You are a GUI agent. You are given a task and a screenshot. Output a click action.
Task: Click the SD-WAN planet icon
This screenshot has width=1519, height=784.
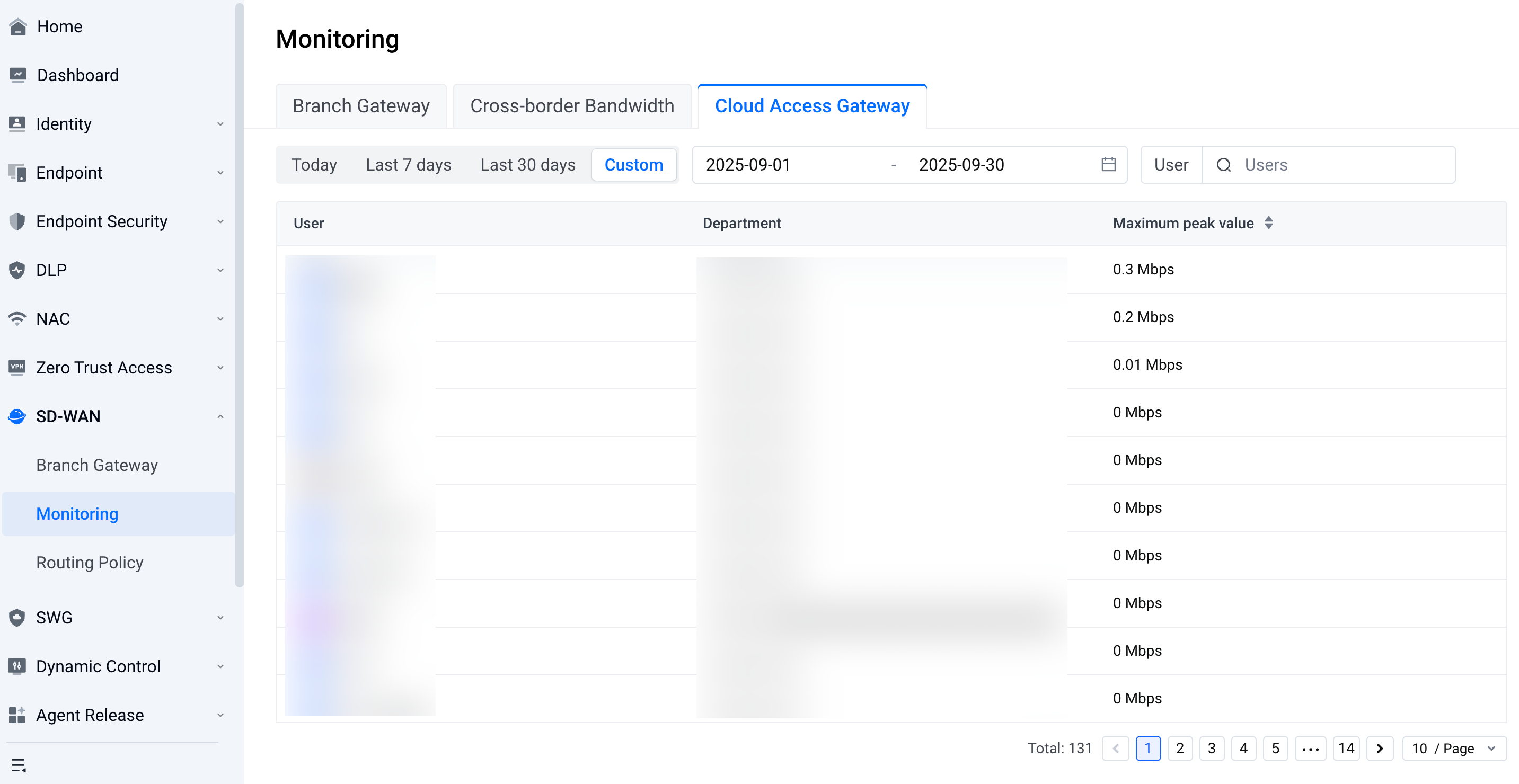click(x=17, y=416)
